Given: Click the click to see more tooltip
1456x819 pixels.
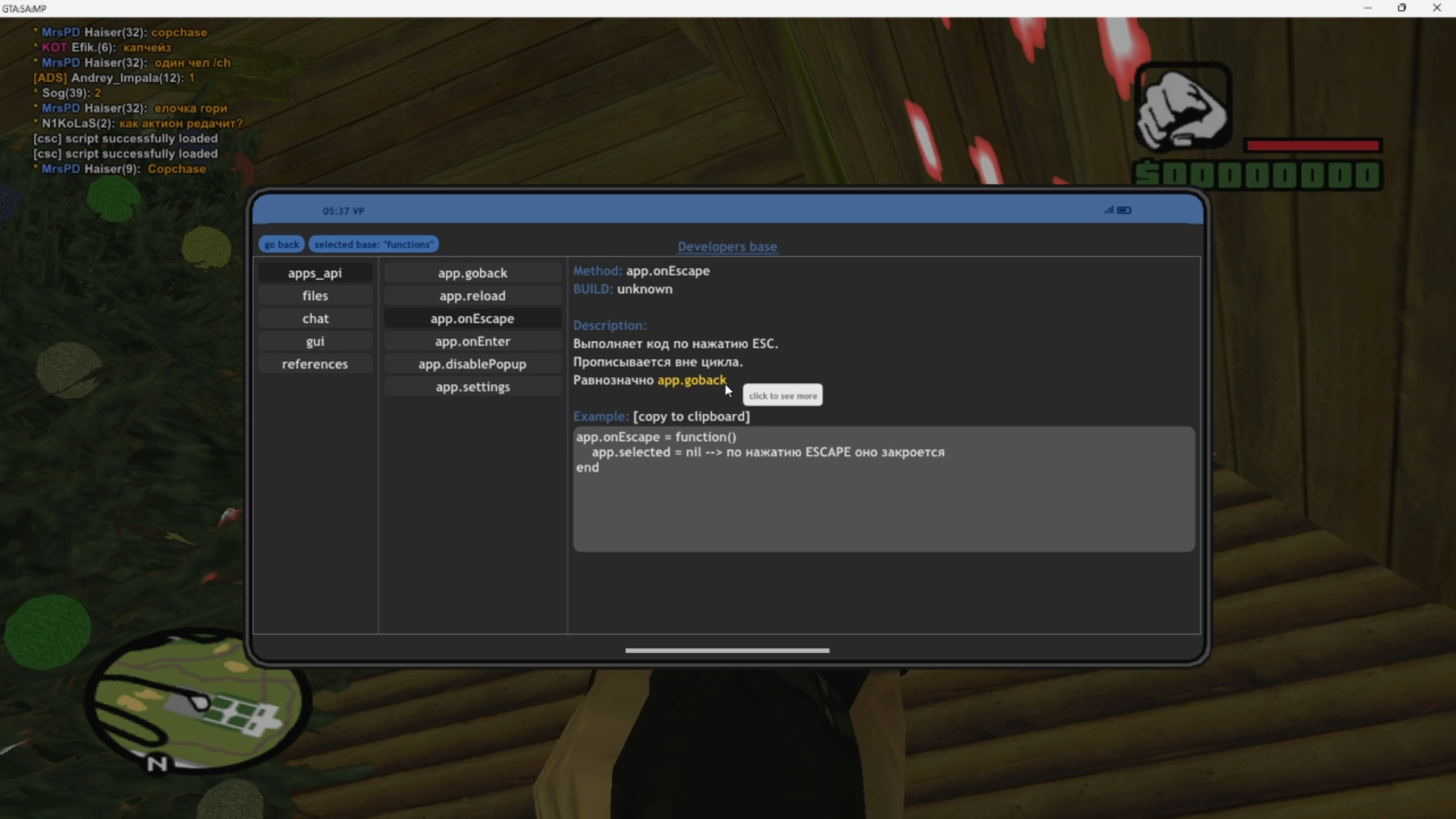Looking at the screenshot, I should click(x=783, y=395).
